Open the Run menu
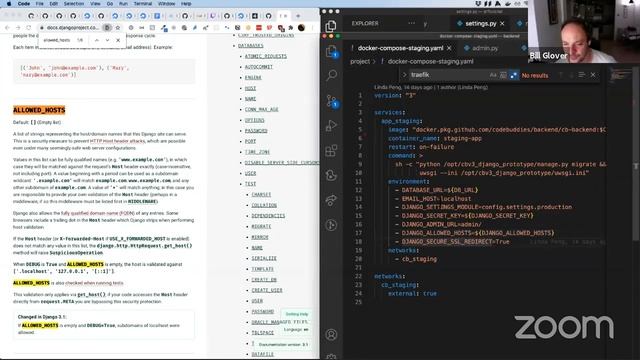Screen dimensions: 640x360 pyautogui.click(x=123, y=4)
